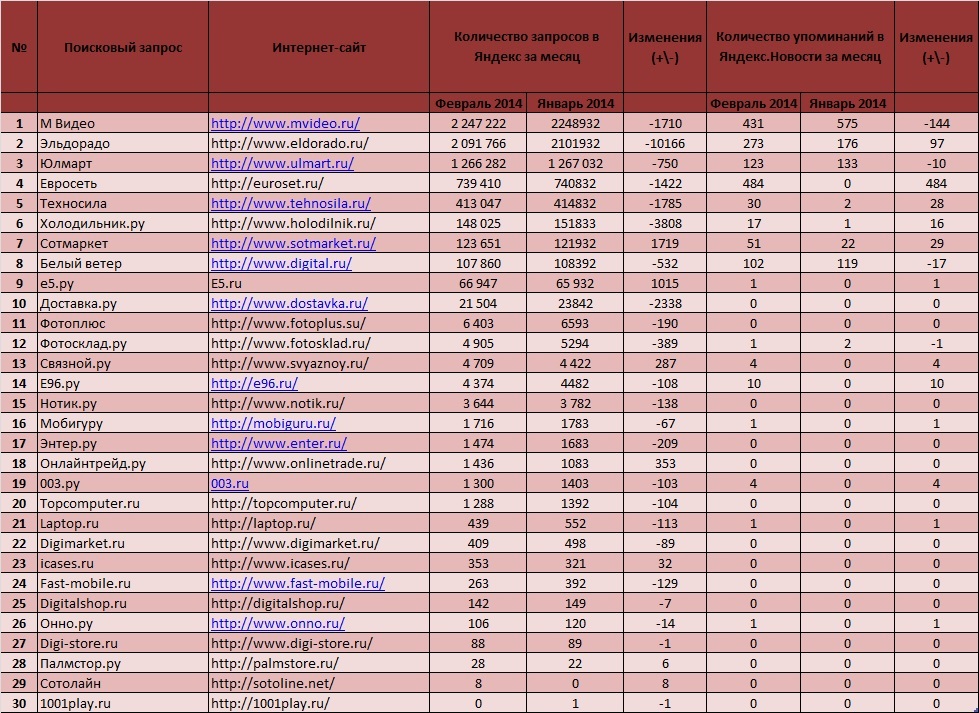Select the 'Digi-store.ru' query cell
The width and height of the screenshot is (979, 713).
pyautogui.click(x=123, y=643)
